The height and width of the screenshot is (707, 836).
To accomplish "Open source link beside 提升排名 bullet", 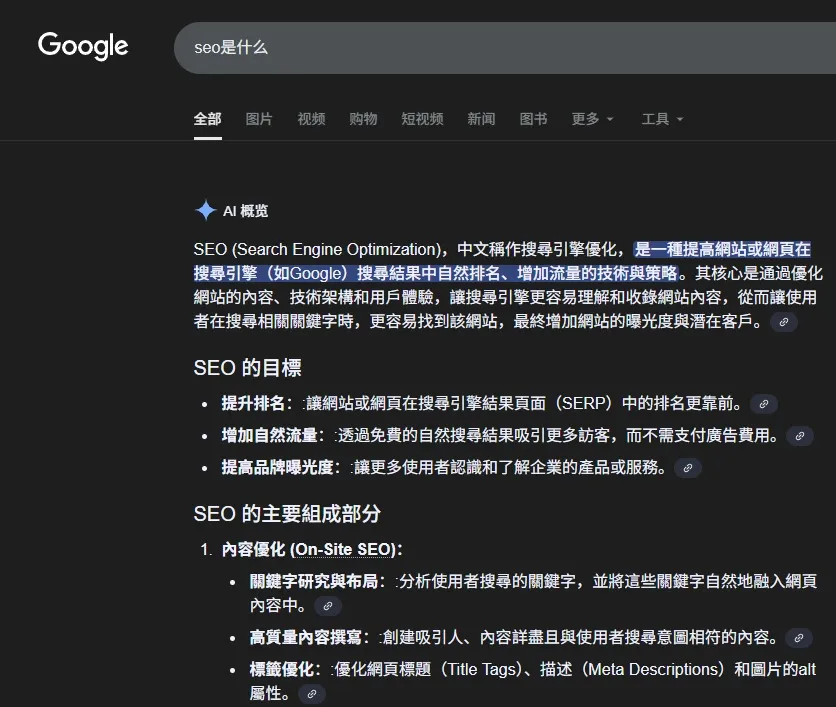I will point(763,404).
